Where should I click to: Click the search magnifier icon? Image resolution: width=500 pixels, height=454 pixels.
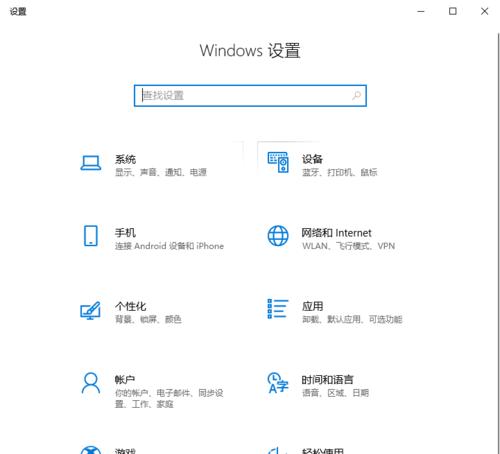pyautogui.click(x=356, y=96)
